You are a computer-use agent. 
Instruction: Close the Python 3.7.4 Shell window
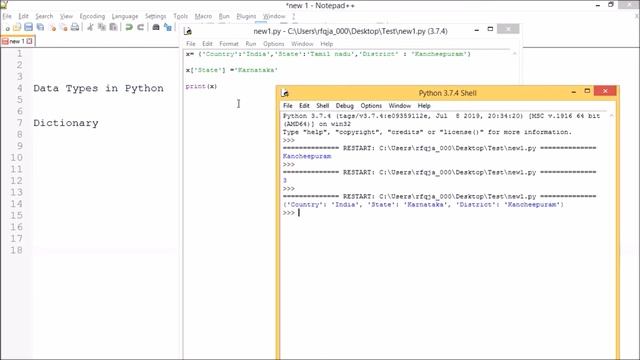[x=605, y=91]
